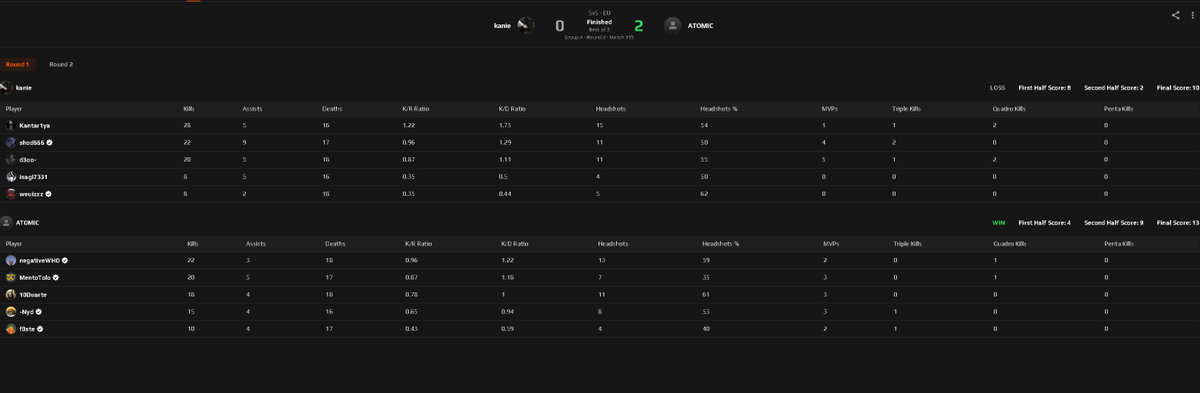Screen dimensions: 1200x393
Task: Click ATOMIC's green score 2 in header
Action: 639,25
